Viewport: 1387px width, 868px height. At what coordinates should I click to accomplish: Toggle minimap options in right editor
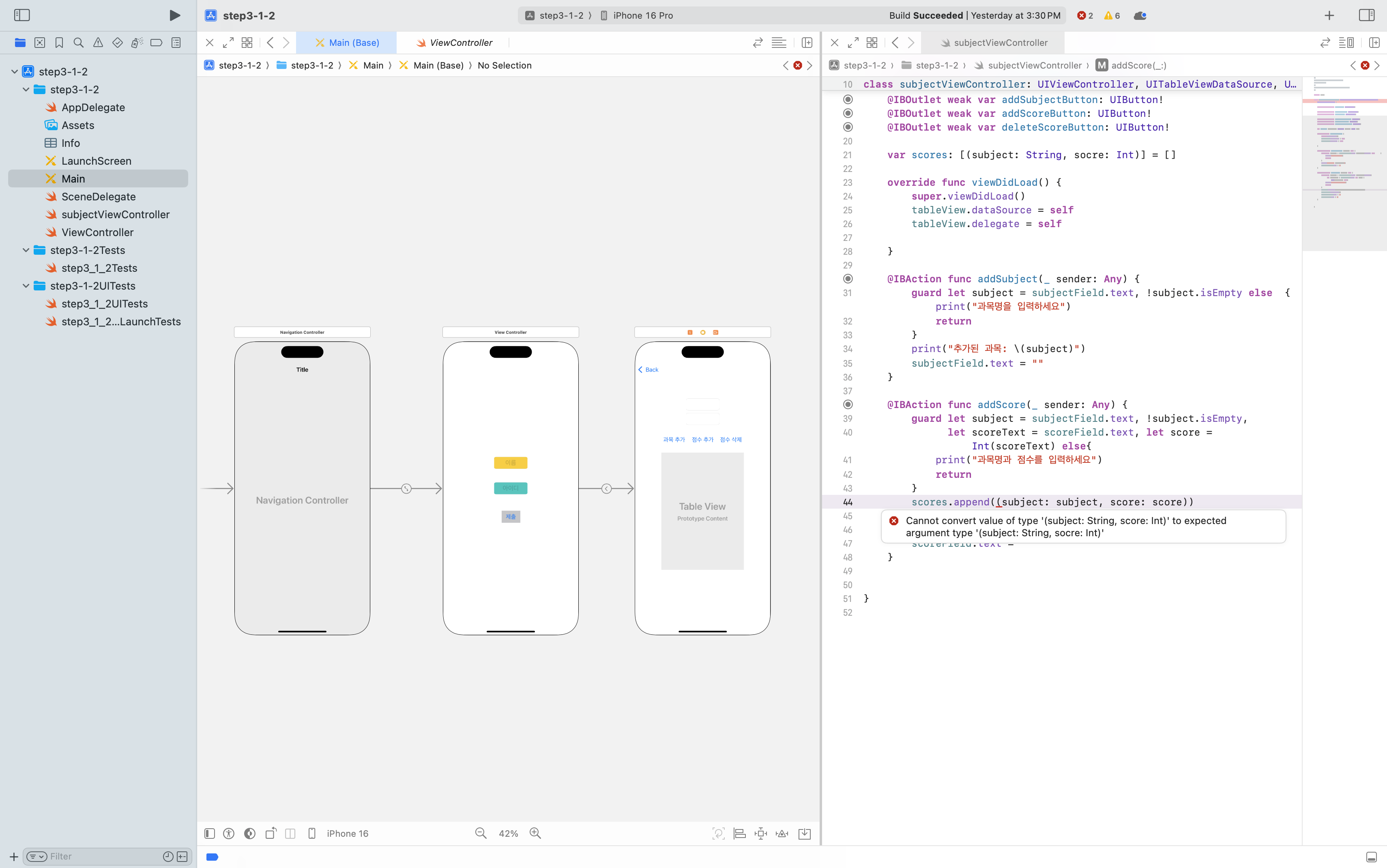(x=1346, y=43)
